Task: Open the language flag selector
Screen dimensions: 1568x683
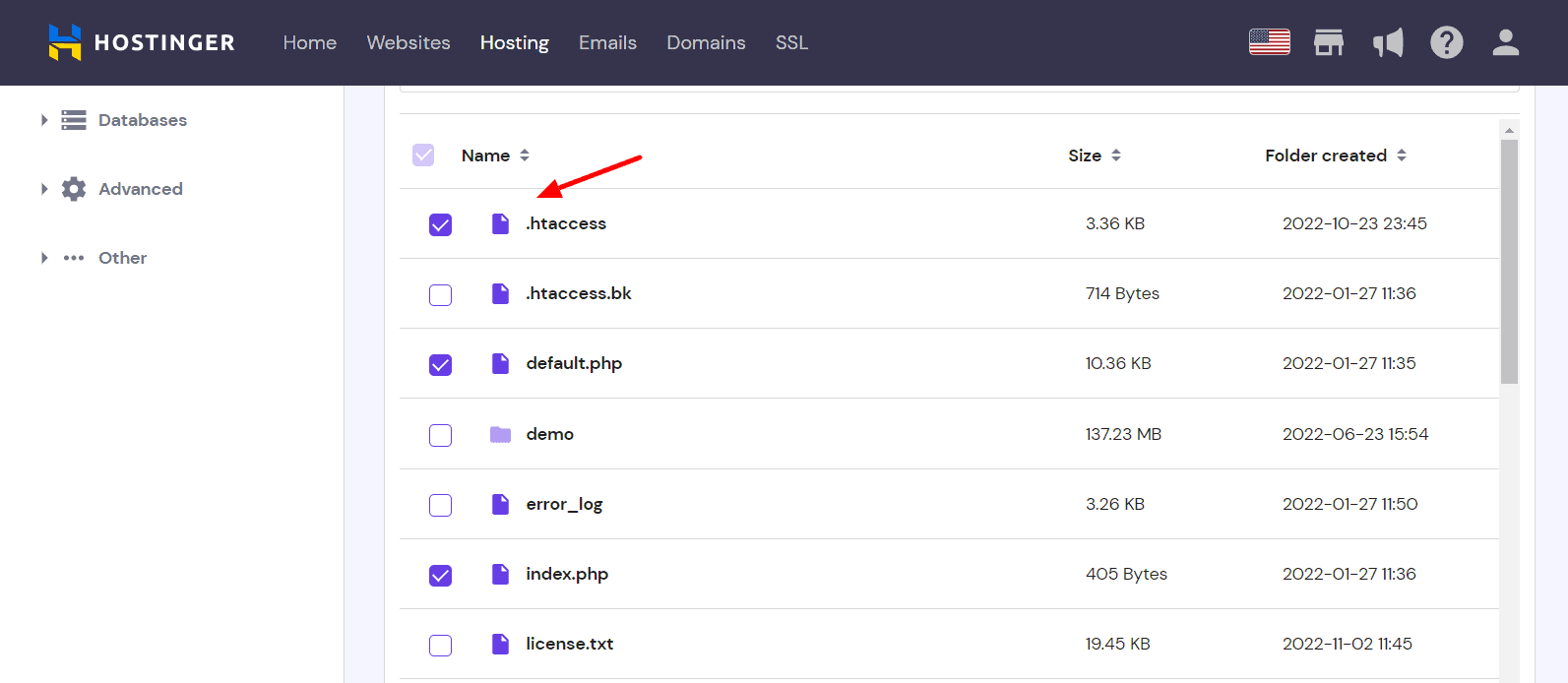Action: [1269, 42]
